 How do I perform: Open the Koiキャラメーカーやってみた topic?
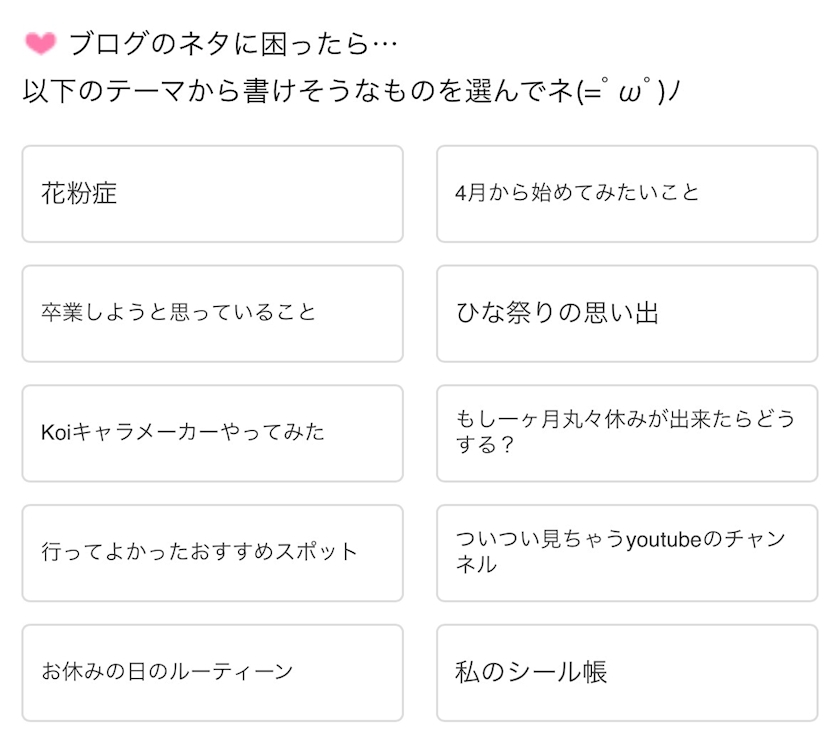coord(212,433)
